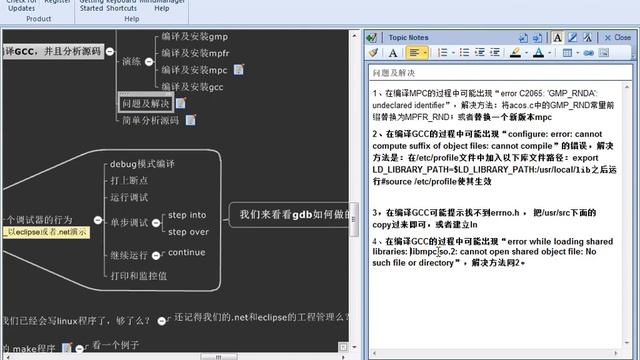Click the highlighted text alignment button
Viewport: 640px width, 360px height.
pyautogui.click(x=414, y=53)
